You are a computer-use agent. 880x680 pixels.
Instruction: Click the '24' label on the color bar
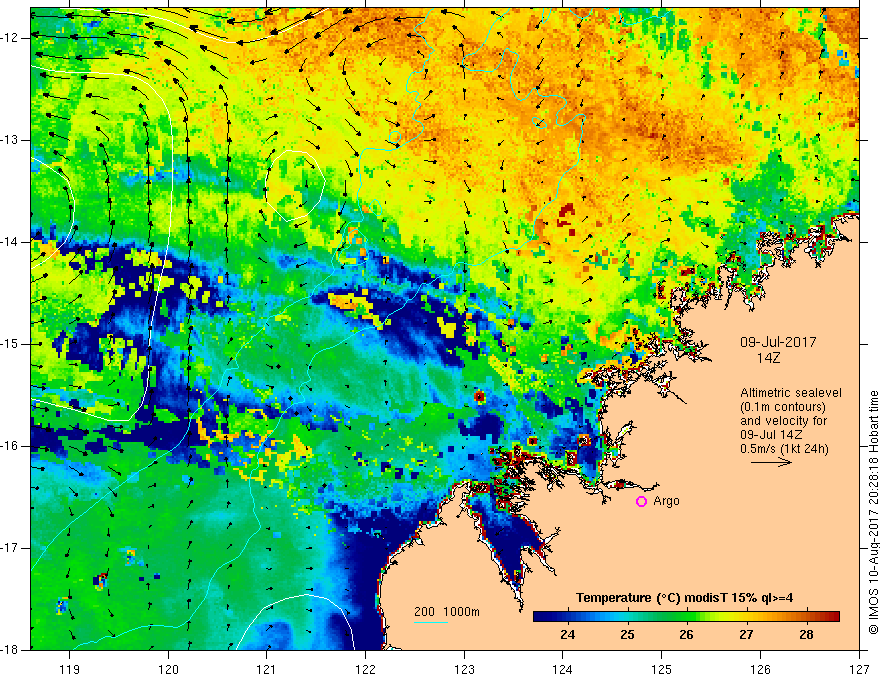[567, 635]
